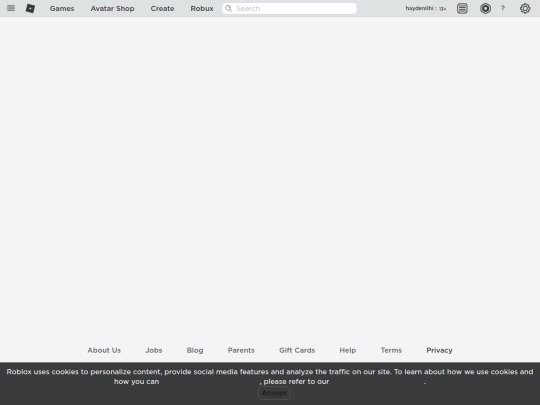Viewport: 540px width, 405px height.
Task: Open the Robux balance icon
Action: click(x=485, y=8)
